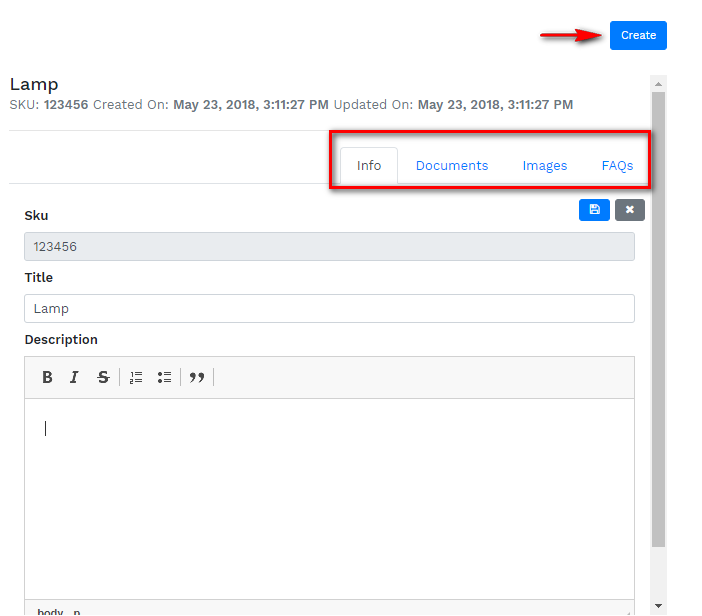
Task: Insert a bulleted list
Action: click(164, 377)
